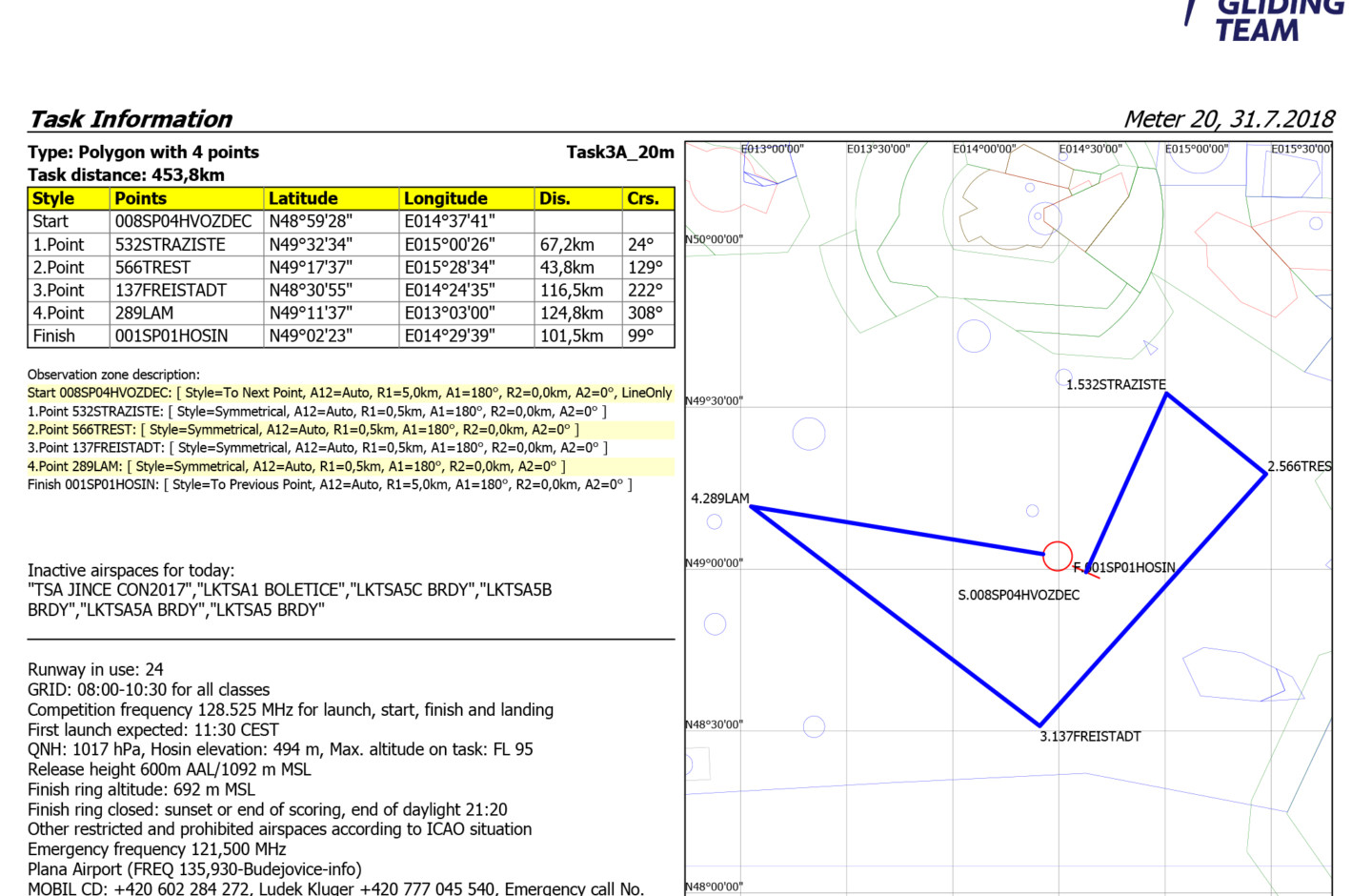
Task: Click the Style column header
Action: click(53, 199)
